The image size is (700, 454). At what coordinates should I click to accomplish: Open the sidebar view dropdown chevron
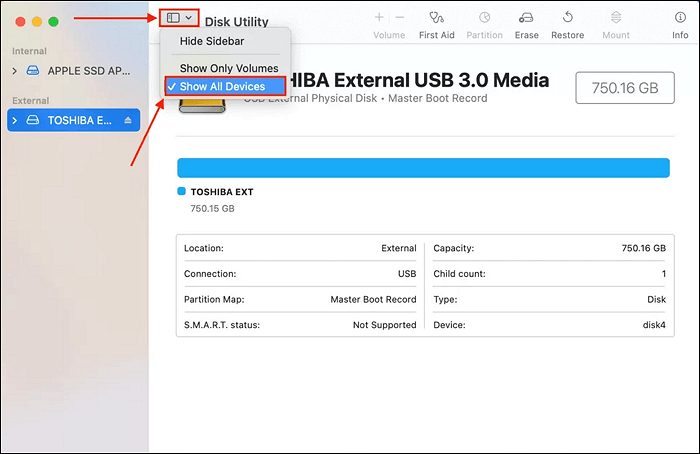[x=189, y=18]
